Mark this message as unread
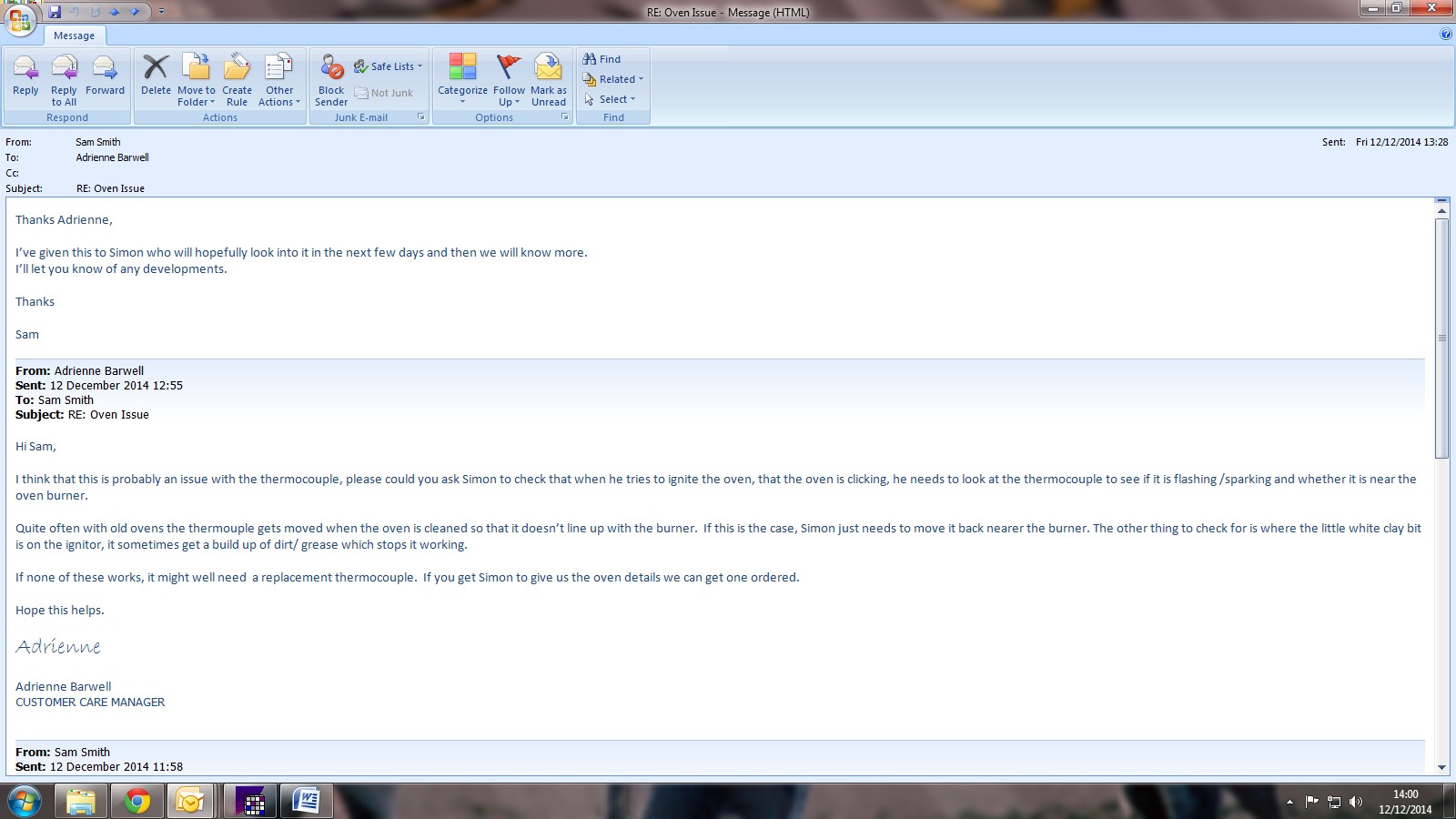Viewport: 1456px width, 819px height. [549, 80]
